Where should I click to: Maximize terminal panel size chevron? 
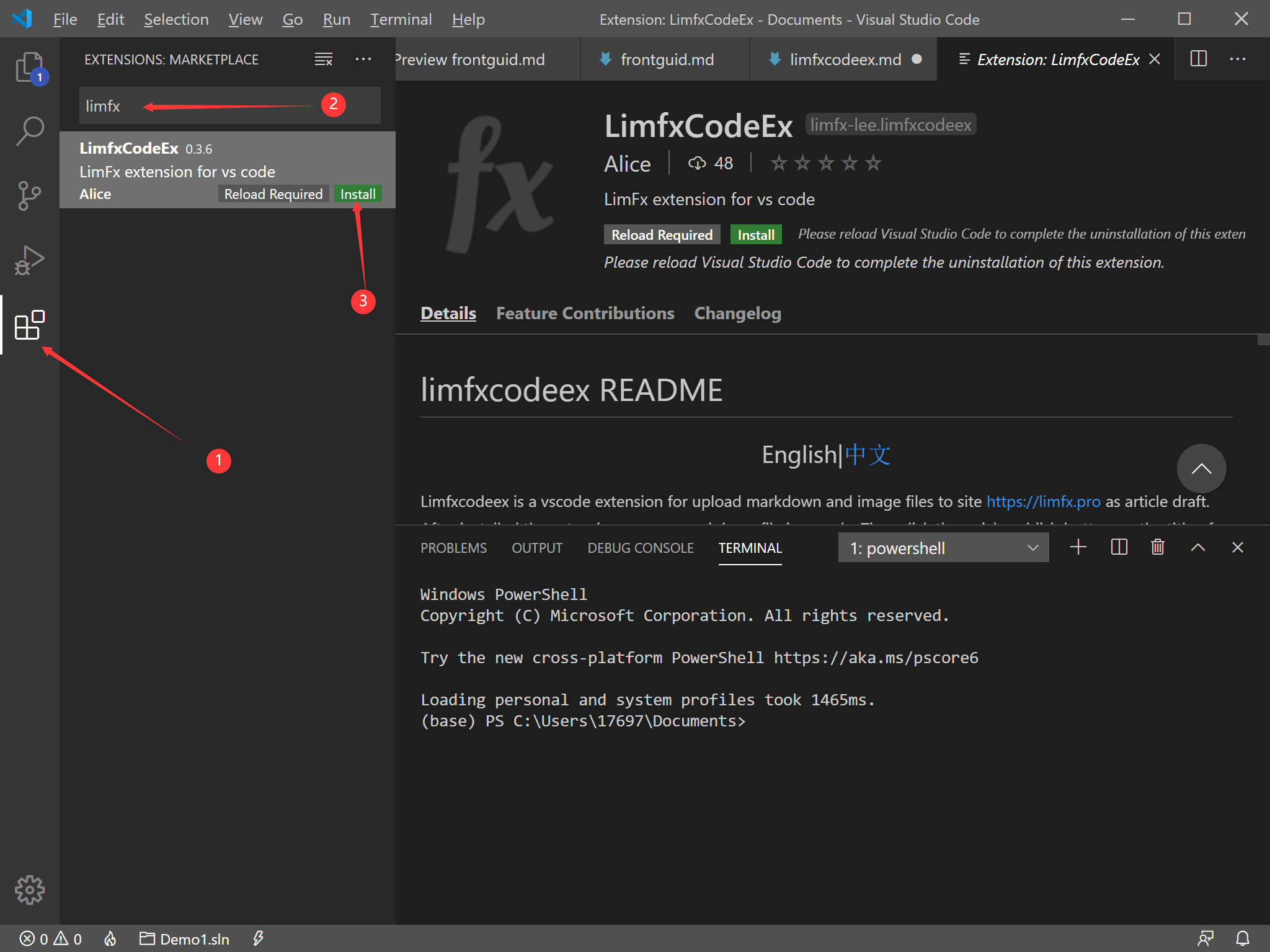[1198, 547]
